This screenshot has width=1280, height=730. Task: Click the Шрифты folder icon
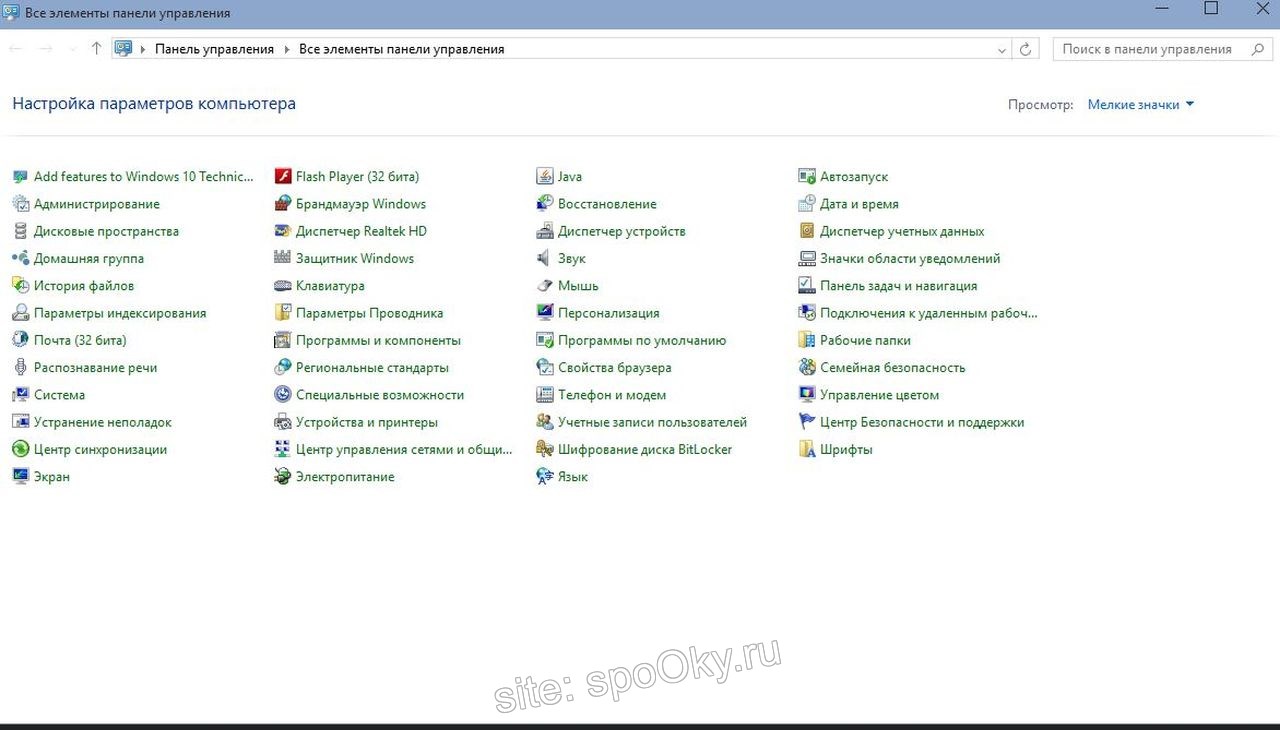tap(807, 450)
